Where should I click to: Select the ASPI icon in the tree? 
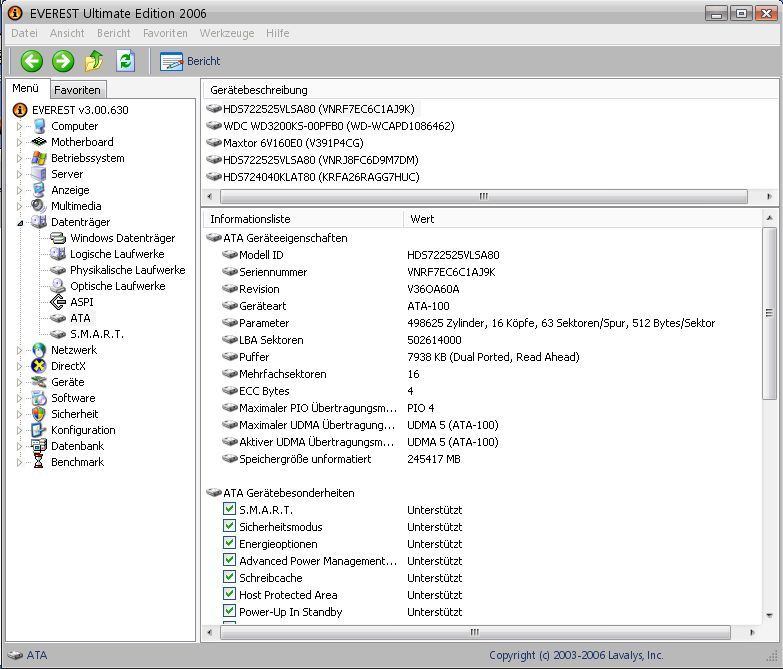[x=58, y=302]
